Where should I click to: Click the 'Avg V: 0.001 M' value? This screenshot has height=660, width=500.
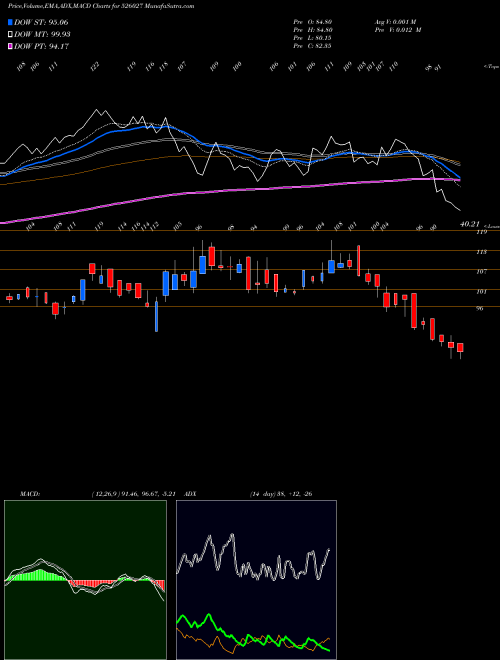[395, 22]
